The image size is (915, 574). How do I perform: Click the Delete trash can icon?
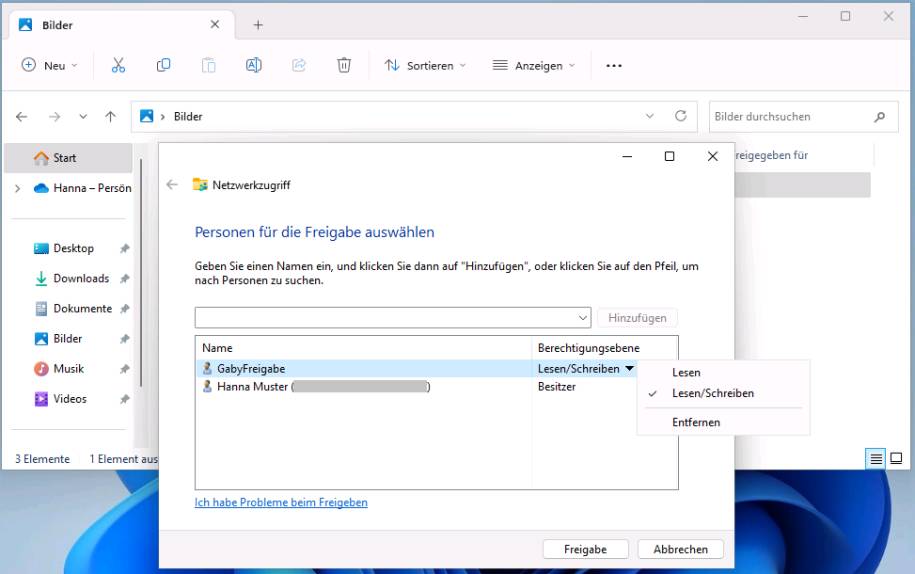click(344, 65)
